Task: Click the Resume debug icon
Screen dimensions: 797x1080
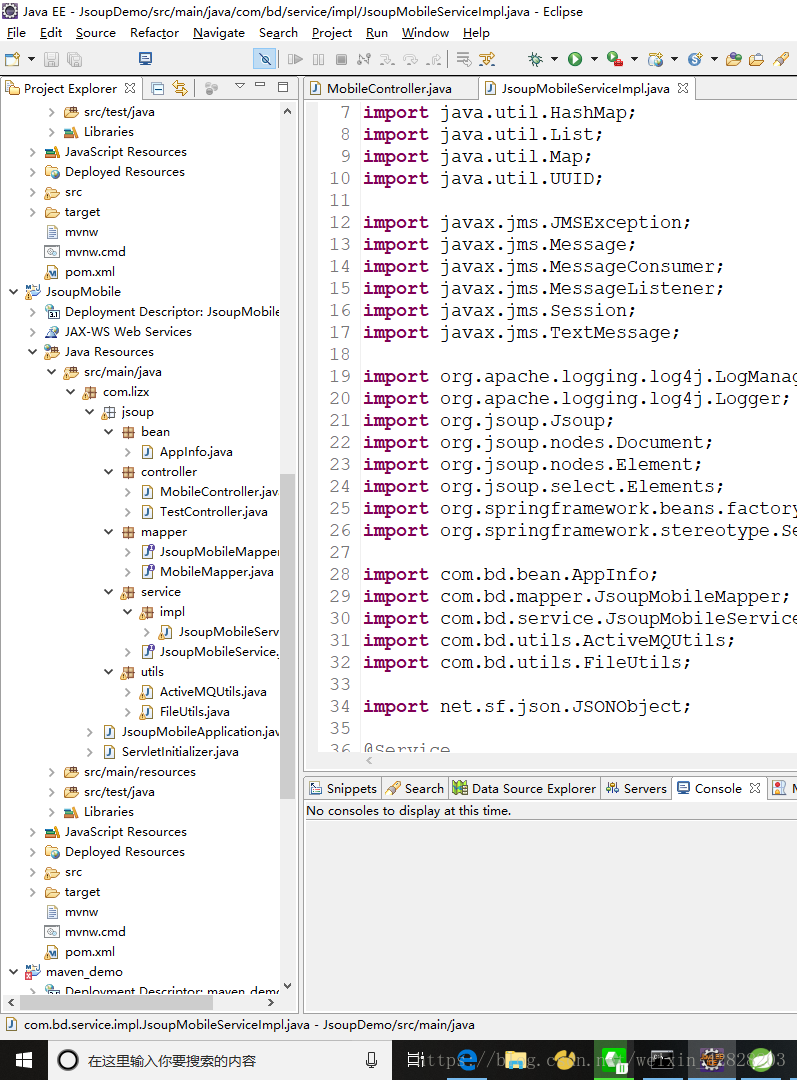Action: pos(295,59)
